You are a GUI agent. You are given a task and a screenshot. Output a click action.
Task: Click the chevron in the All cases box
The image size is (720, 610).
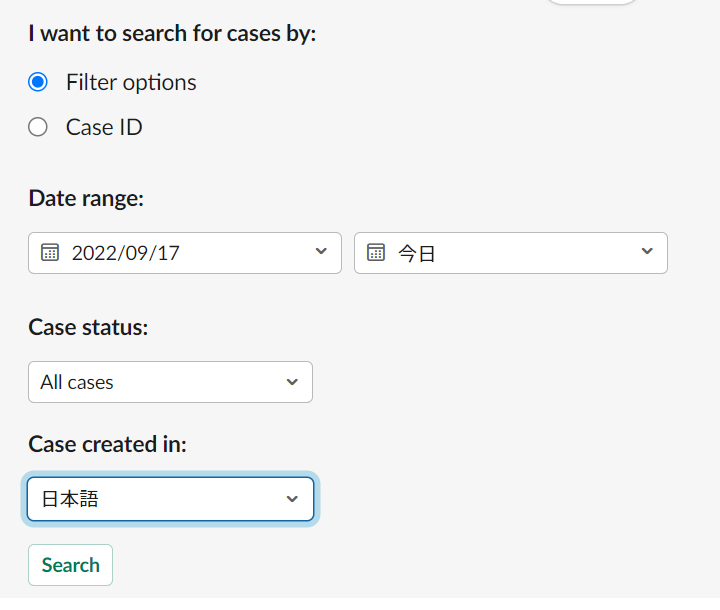pyautogui.click(x=292, y=382)
